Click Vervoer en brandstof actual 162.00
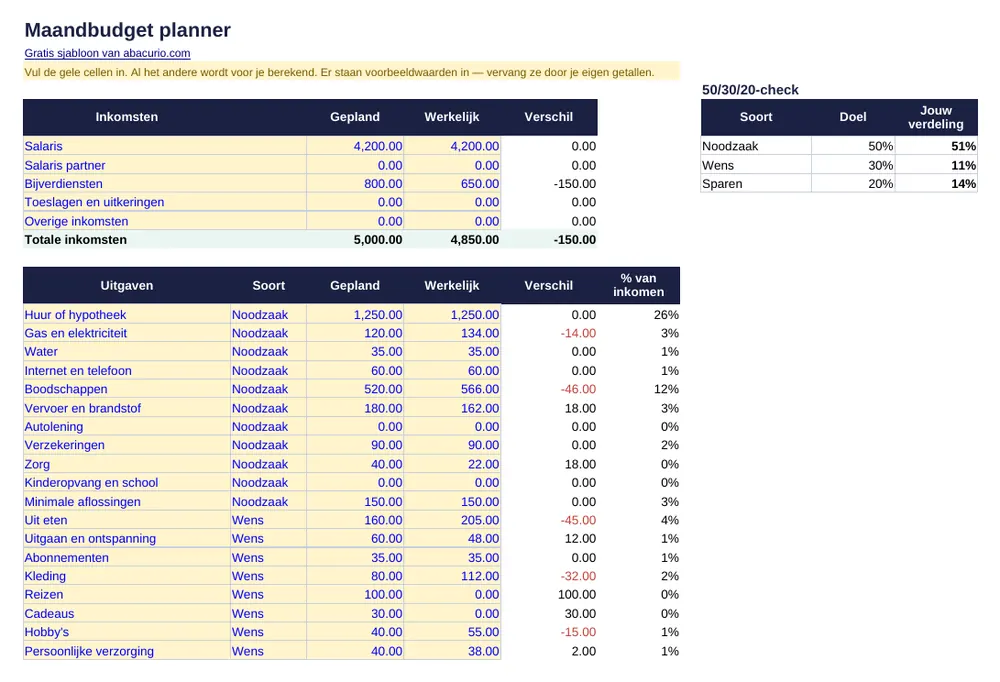1000x682 pixels. coord(452,408)
